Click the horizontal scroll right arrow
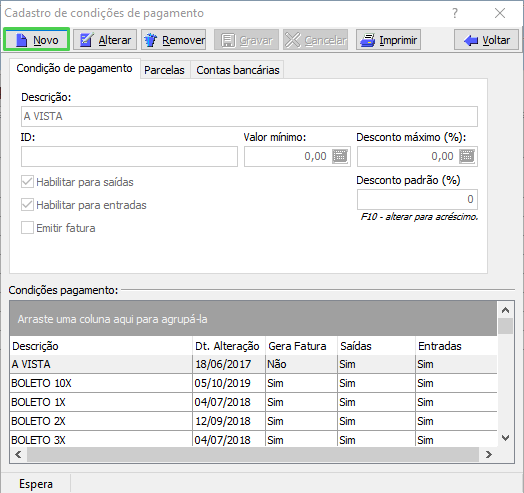 coord(489,455)
